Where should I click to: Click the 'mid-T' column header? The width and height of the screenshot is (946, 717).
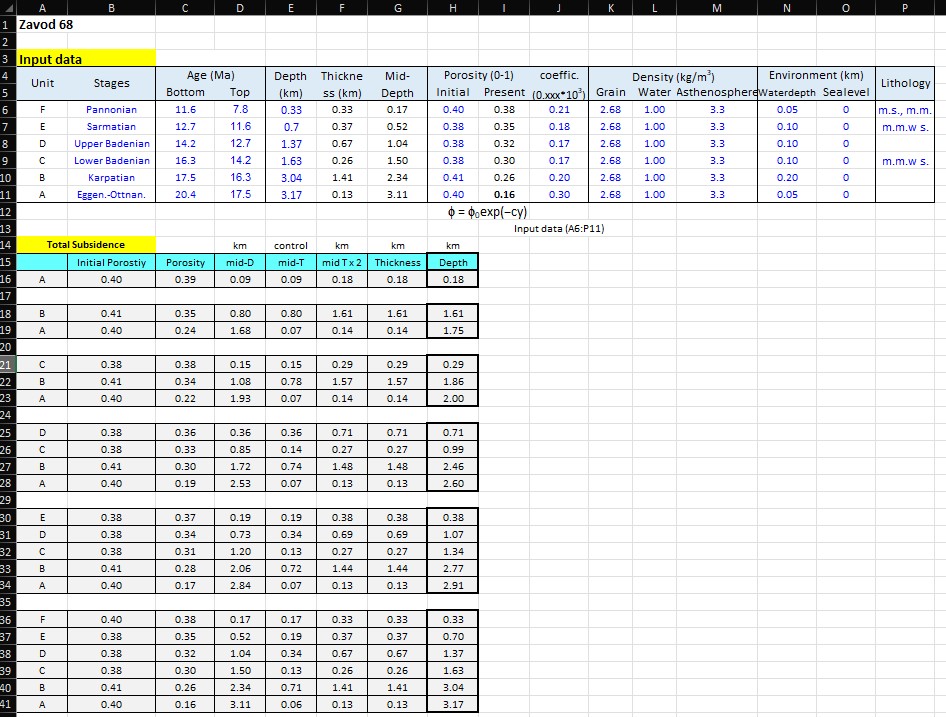point(291,263)
